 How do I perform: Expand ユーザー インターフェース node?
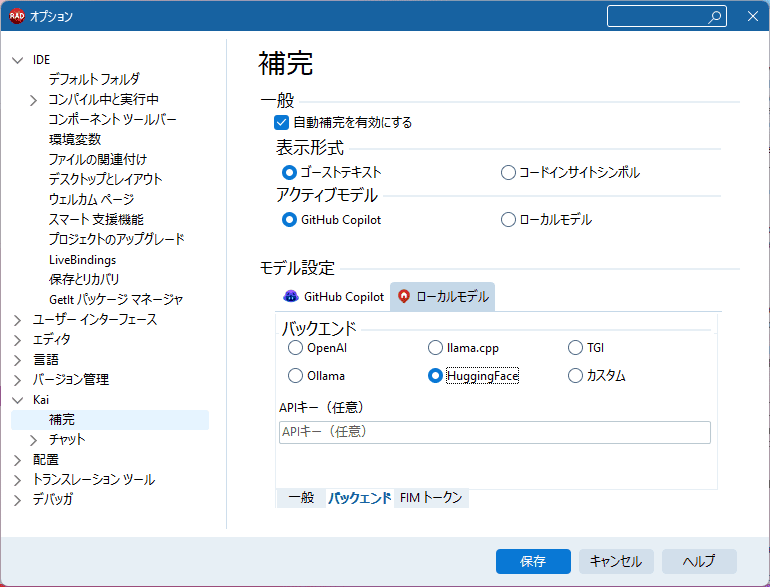click(18, 320)
